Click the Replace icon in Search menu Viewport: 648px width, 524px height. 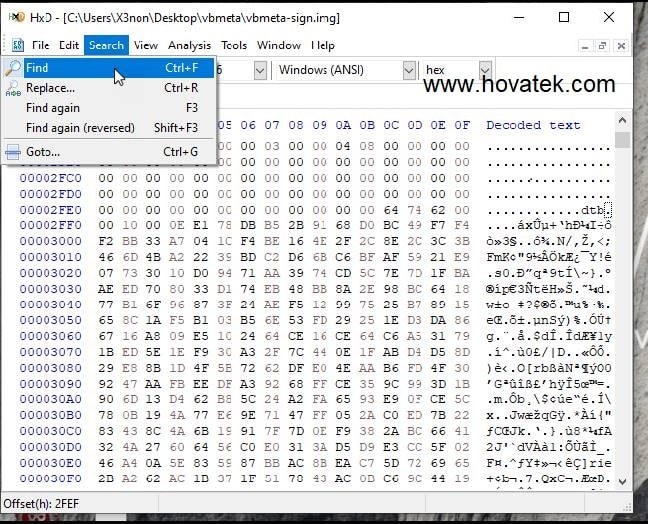tap(13, 88)
